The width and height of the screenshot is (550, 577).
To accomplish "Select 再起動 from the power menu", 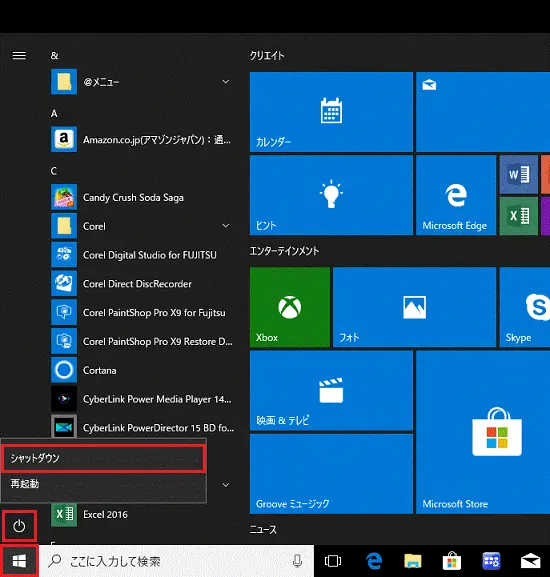I will (x=103, y=484).
